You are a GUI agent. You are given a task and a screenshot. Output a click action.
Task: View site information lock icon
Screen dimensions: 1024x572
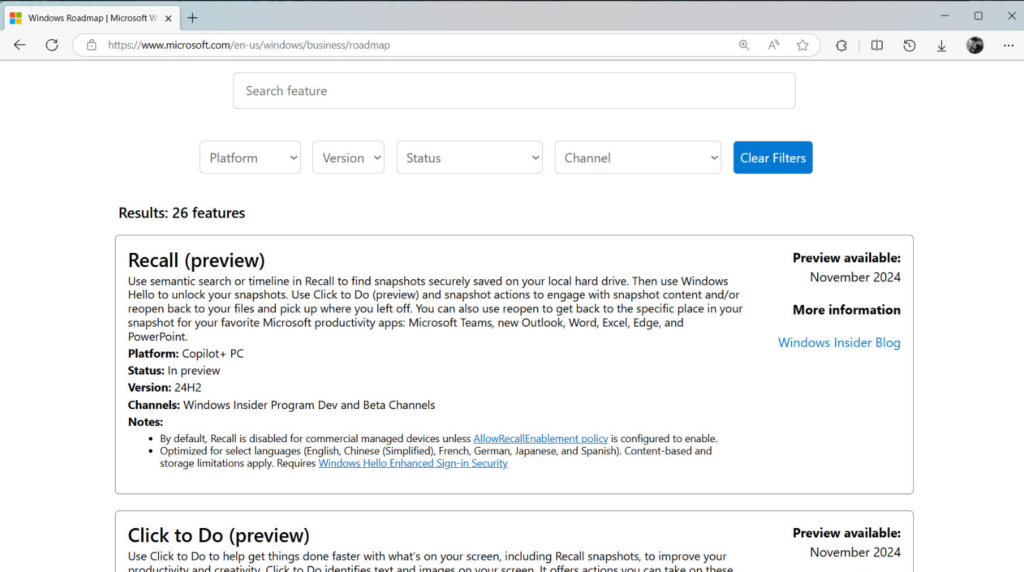tap(91, 45)
